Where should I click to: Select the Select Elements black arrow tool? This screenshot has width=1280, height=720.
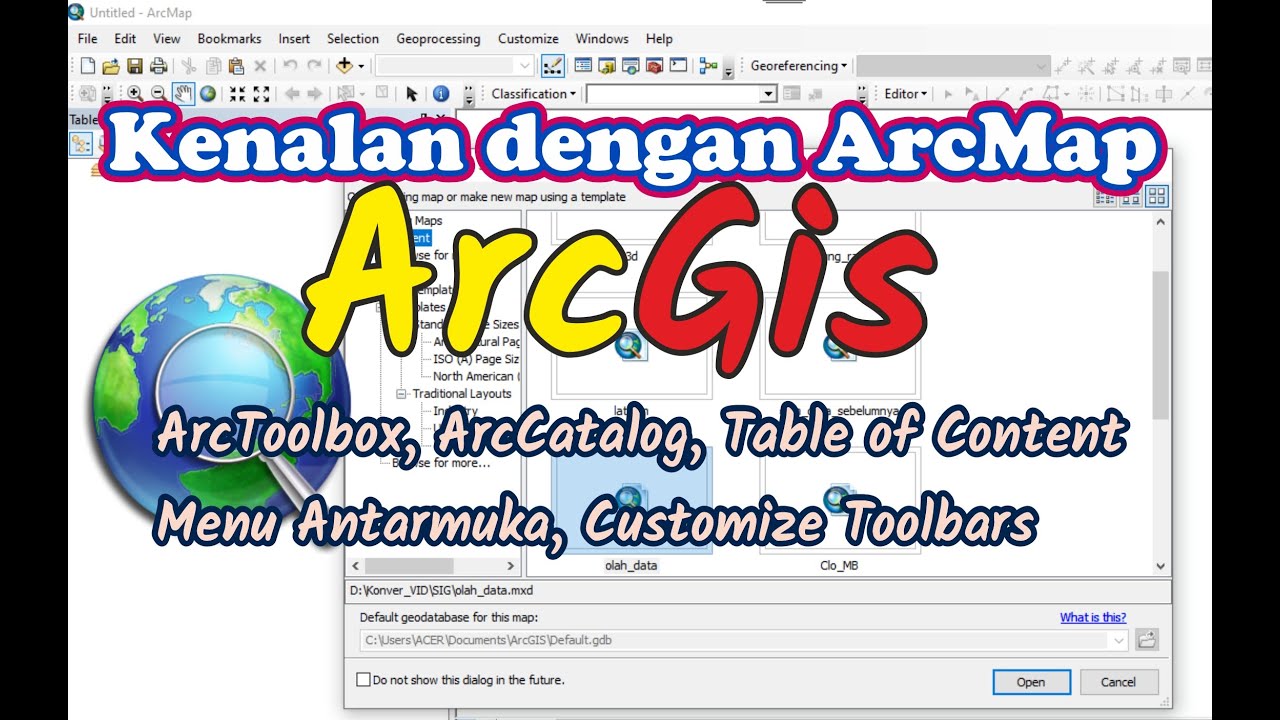[411, 94]
